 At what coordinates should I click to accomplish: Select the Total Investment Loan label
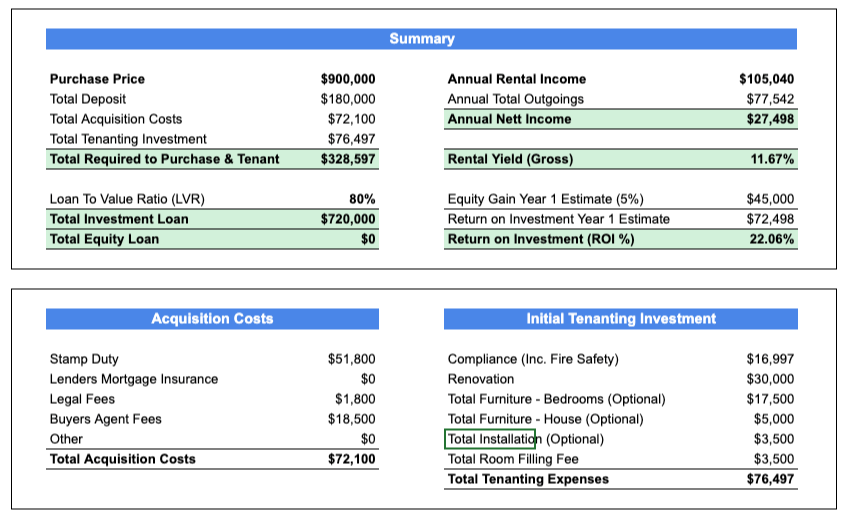coord(119,219)
